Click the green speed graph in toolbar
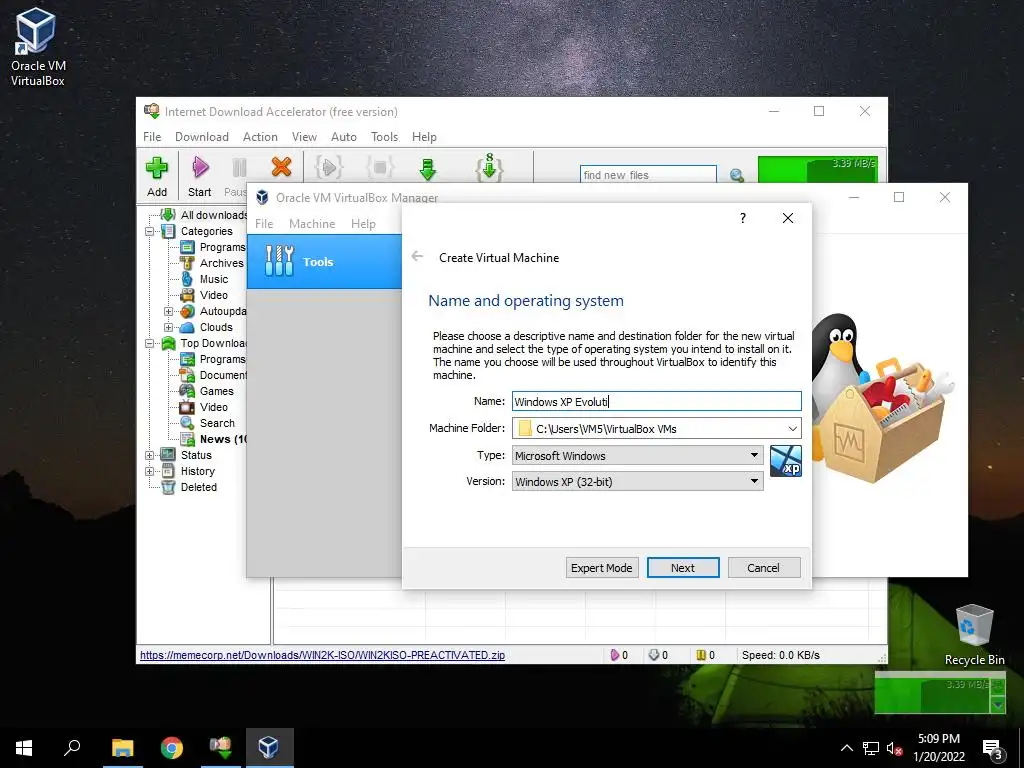Image resolution: width=1024 pixels, height=768 pixels. pyautogui.click(x=818, y=170)
